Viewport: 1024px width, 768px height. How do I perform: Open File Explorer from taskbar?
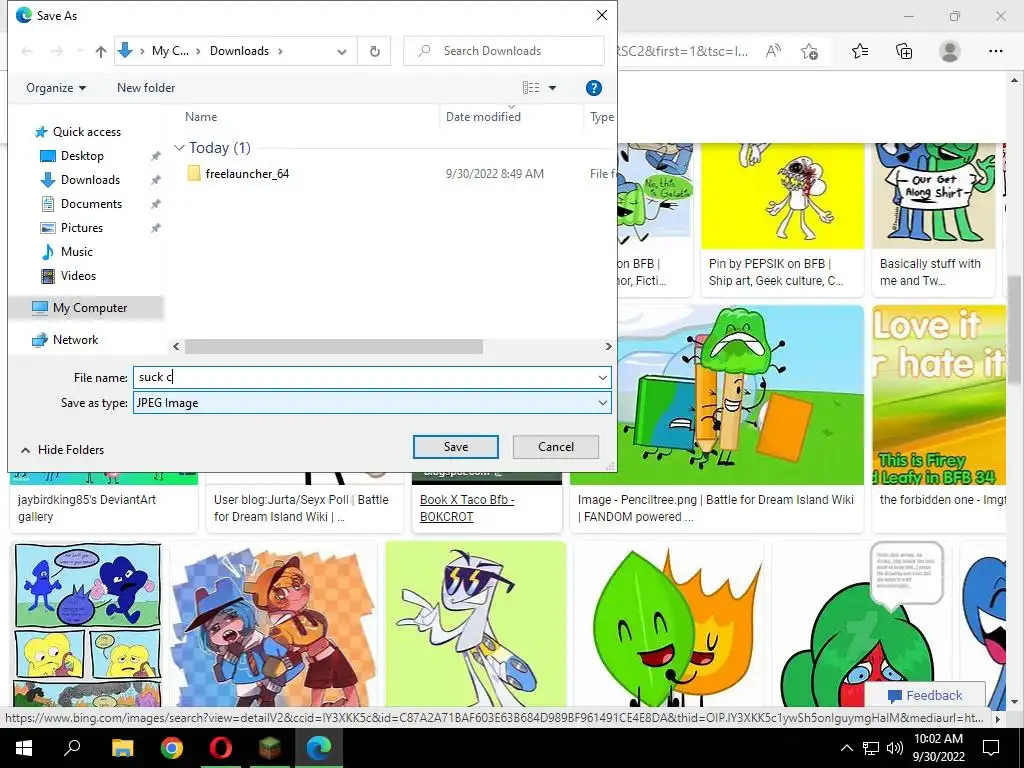coord(122,747)
